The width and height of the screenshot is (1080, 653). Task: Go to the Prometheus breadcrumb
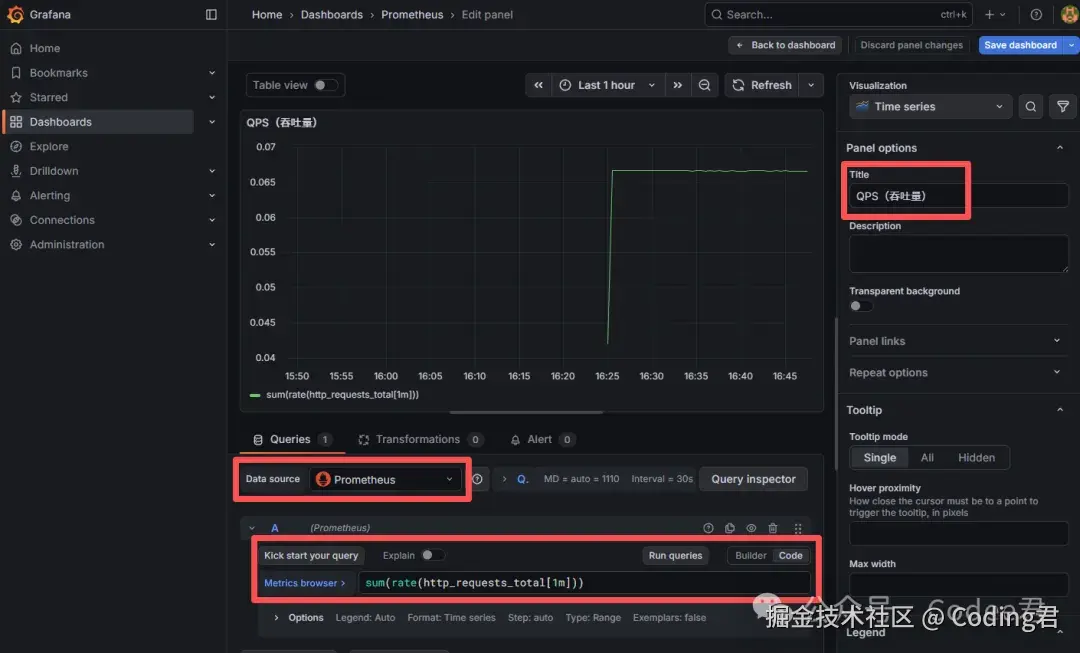pos(412,14)
